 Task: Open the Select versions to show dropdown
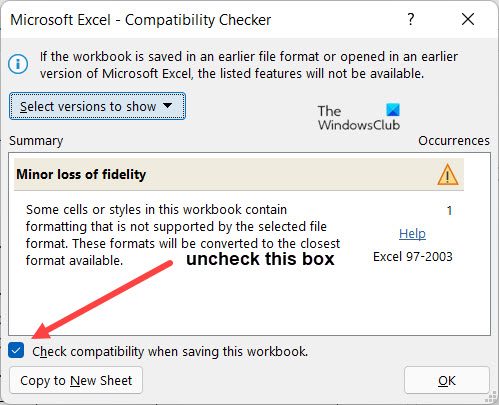click(97, 106)
